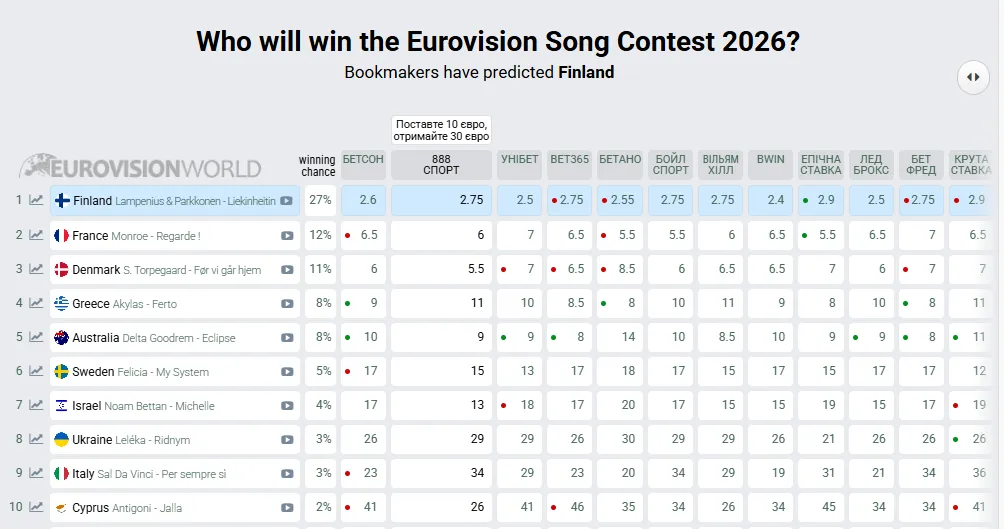Play the Denmark song video icon
Screen dimensions: 1004x529
(287, 270)
